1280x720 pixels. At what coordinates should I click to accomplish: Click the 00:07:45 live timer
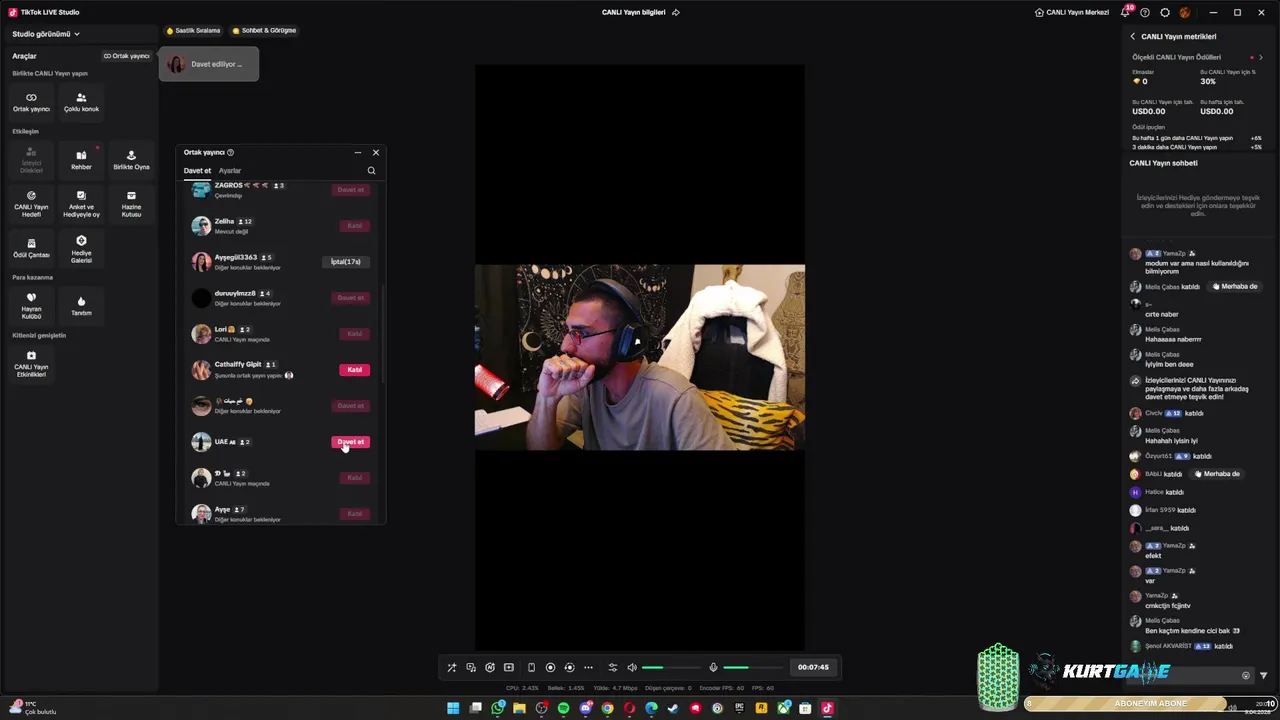click(x=813, y=667)
